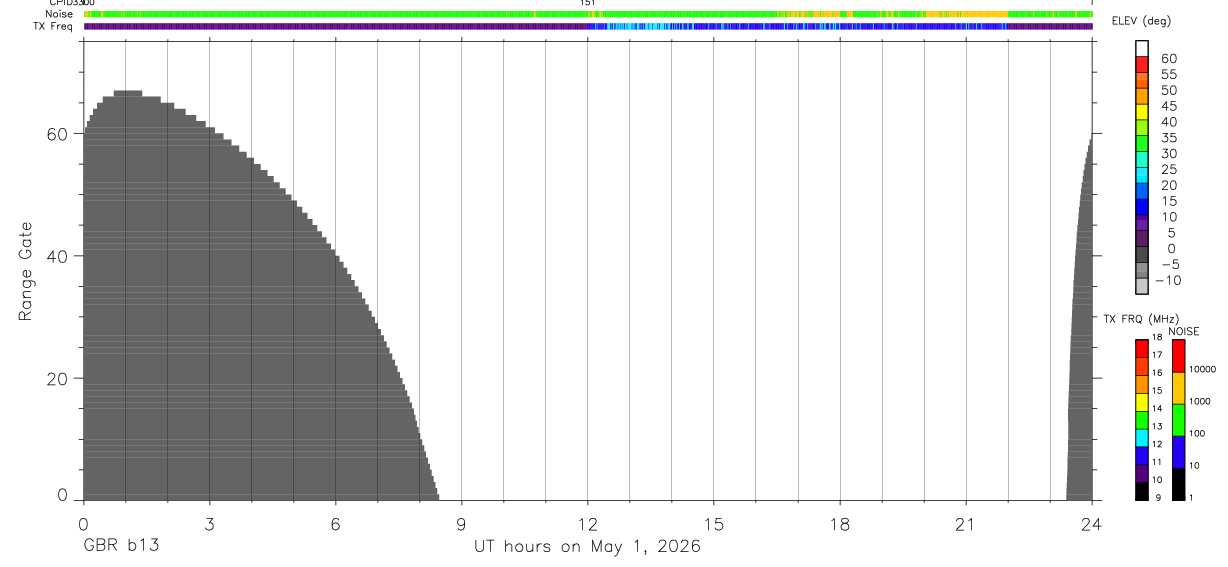The height and width of the screenshot is (567, 1228).
Task: Click the Range Gate tick label '60'
Action: coord(58,133)
